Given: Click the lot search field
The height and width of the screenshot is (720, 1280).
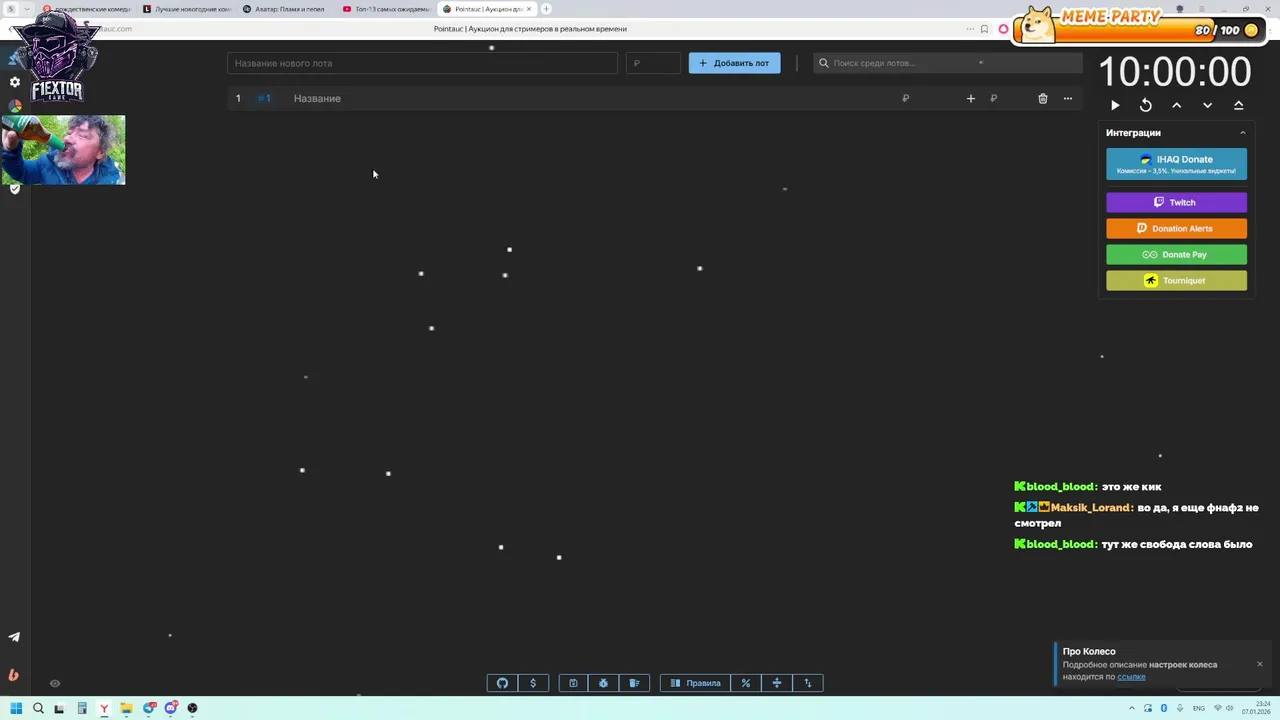Looking at the screenshot, I should click(947, 63).
